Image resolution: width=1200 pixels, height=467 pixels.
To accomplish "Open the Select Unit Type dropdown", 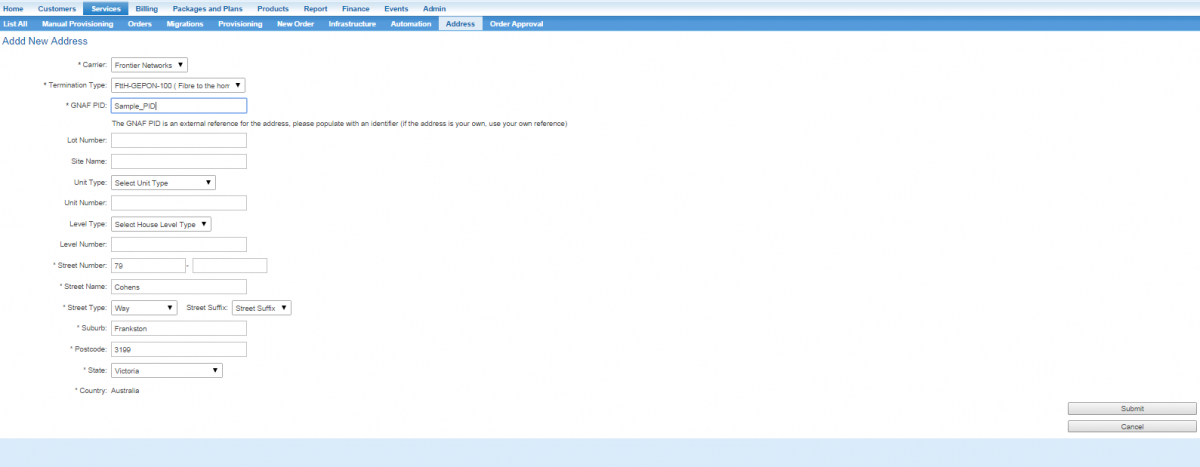I will (x=163, y=183).
